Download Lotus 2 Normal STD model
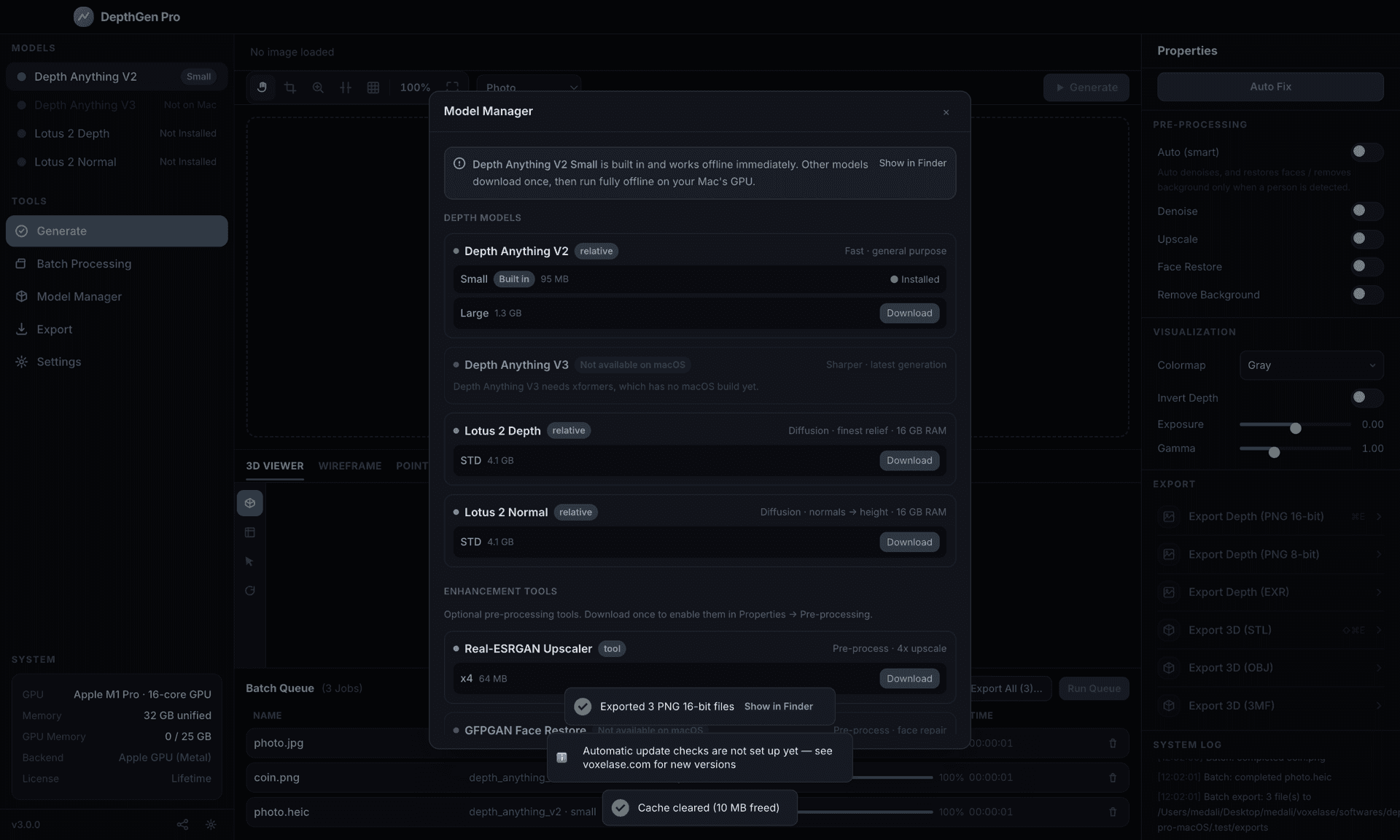This screenshot has height=840, width=1400. click(x=909, y=542)
